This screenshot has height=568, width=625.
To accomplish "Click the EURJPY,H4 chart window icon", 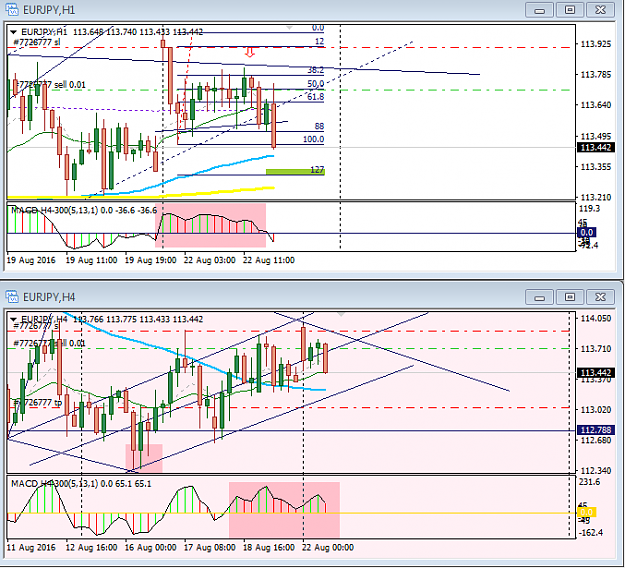I will tap(12, 297).
